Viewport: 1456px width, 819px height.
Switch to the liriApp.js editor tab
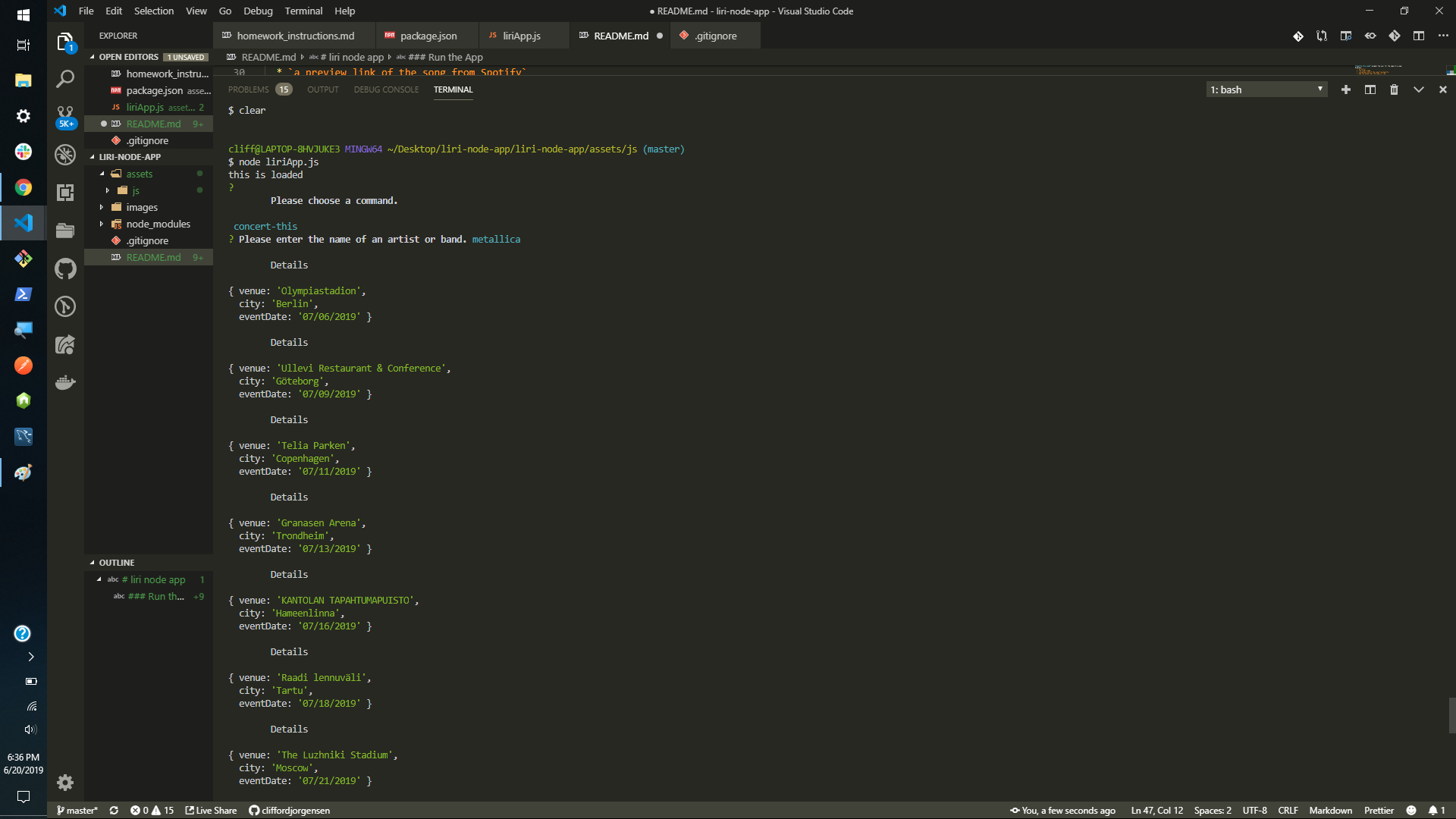click(522, 36)
